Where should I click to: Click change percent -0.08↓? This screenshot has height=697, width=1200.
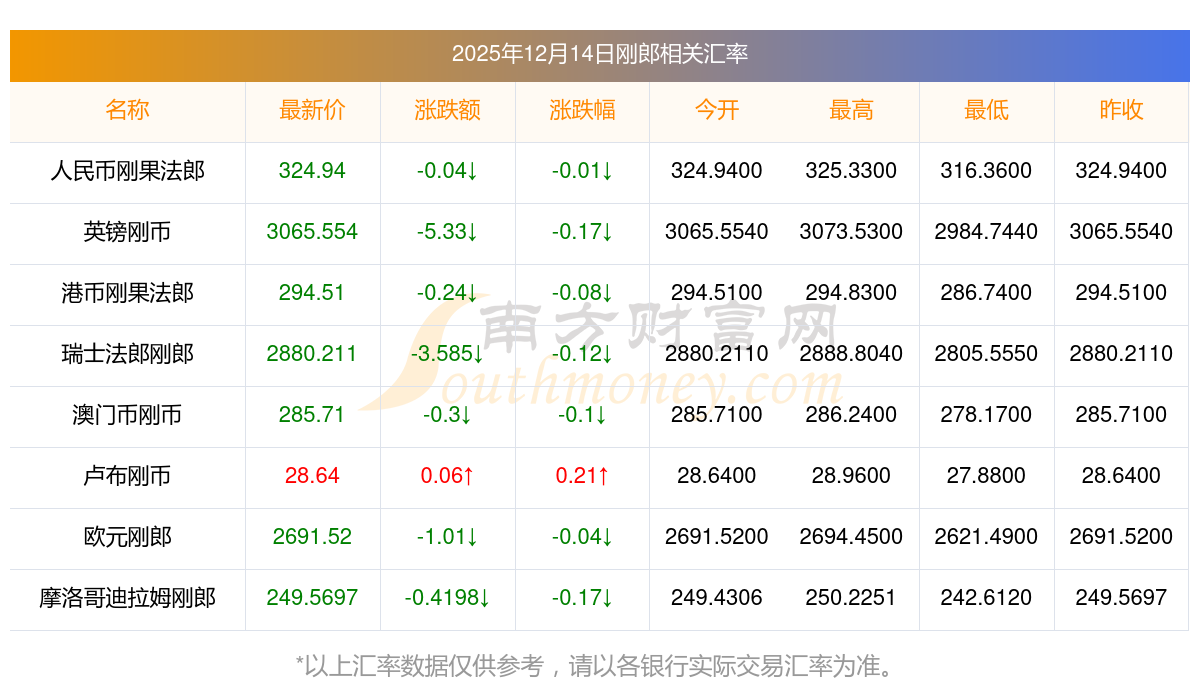coord(583,293)
